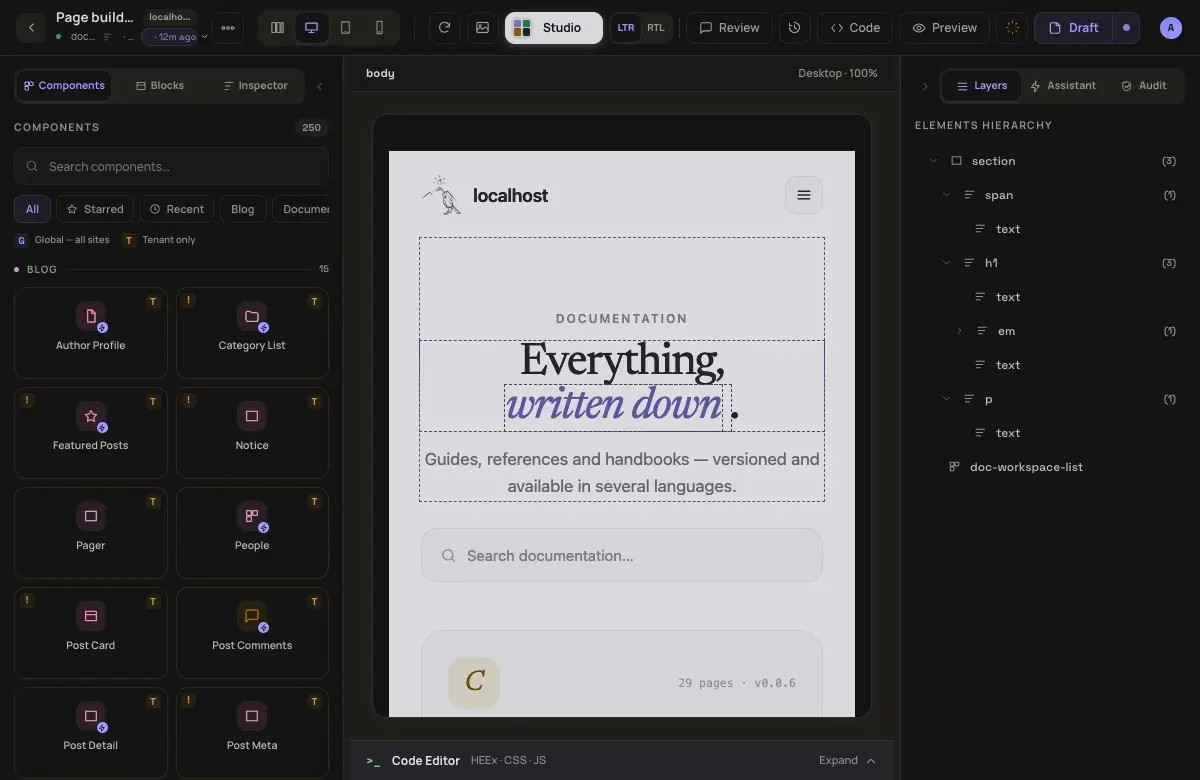This screenshot has width=1200, height=780.
Task: Open the Inspector tab
Action: pos(255,86)
